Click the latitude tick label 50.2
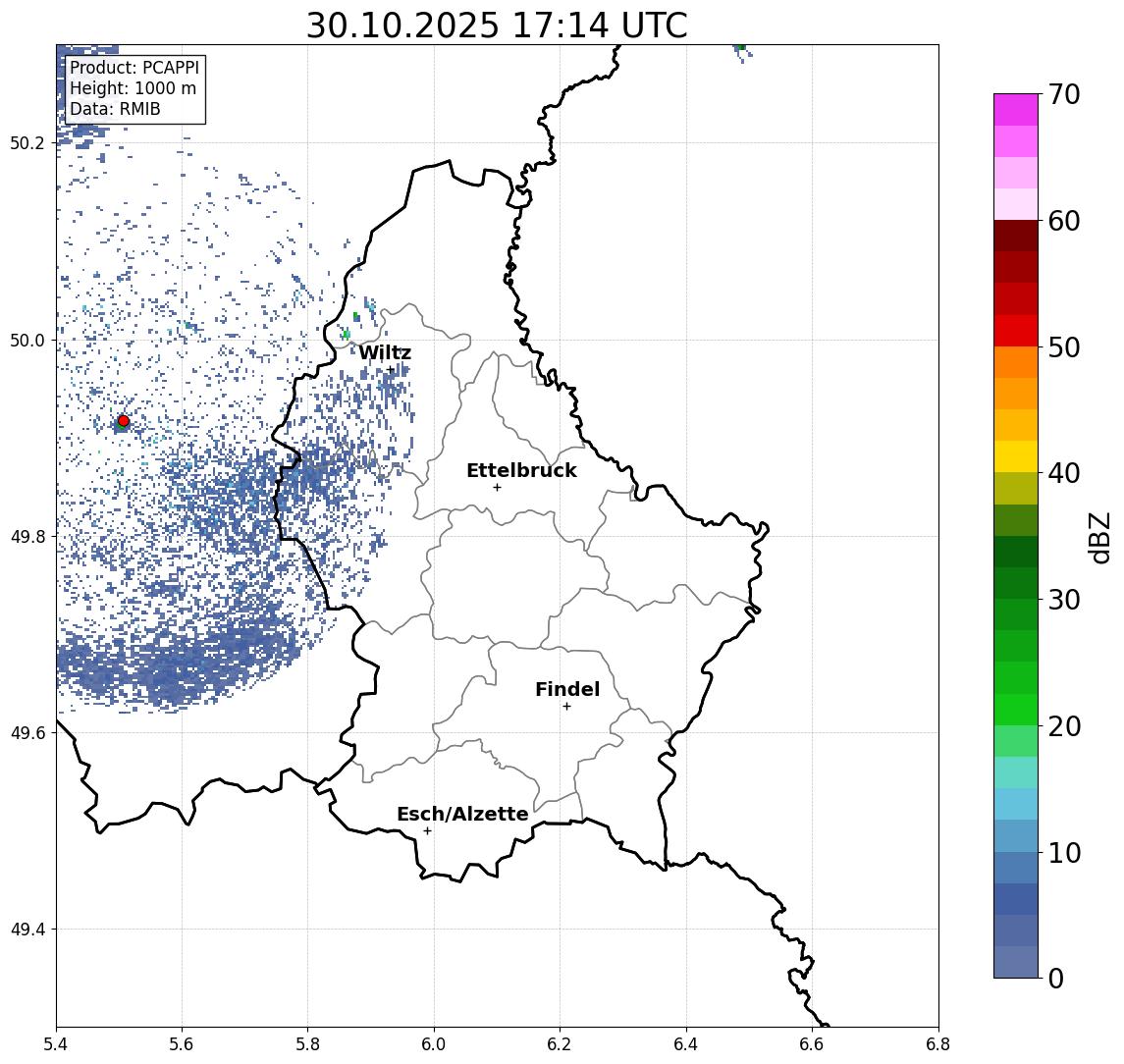Viewport: 1124px width, 1064px height. pyautogui.click(x=27, y=143)
